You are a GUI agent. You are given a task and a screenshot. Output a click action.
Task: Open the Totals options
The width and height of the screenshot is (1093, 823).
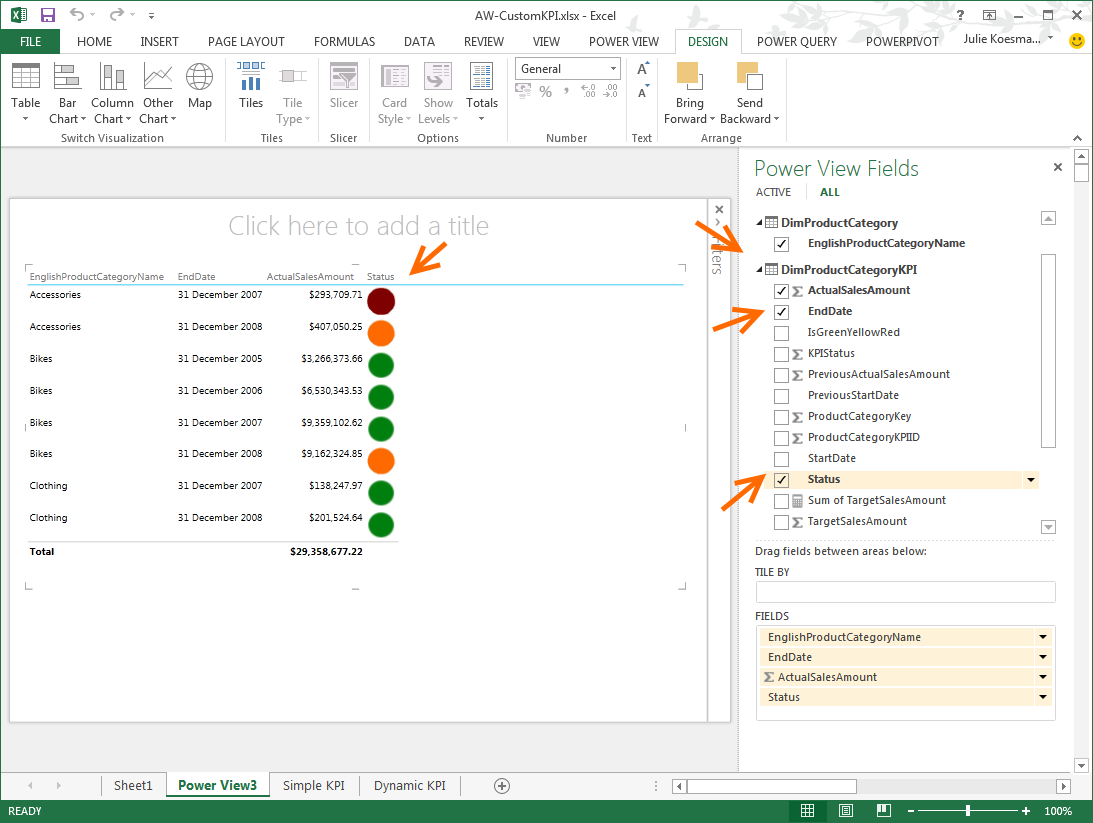(482, 93)
